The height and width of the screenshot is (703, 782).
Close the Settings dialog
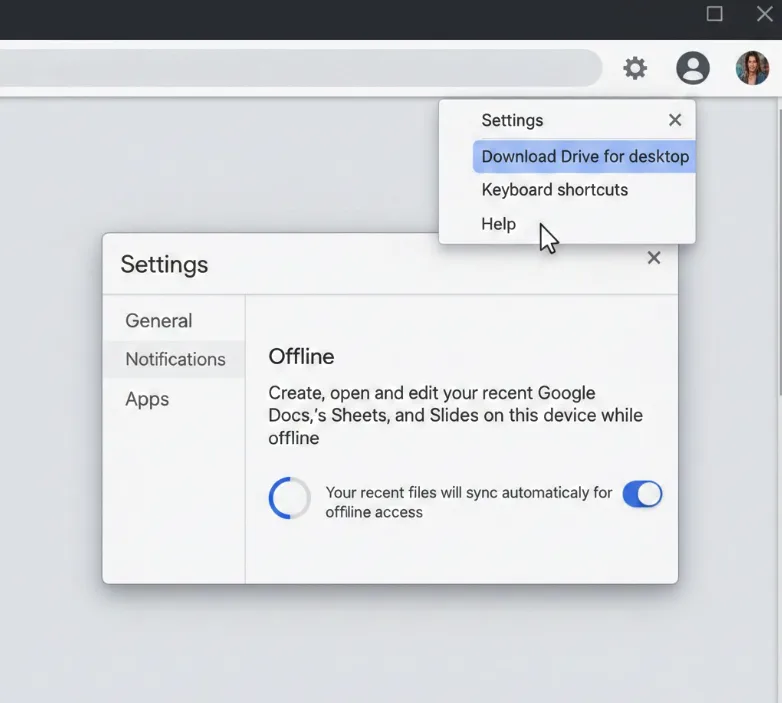(x=654, y=258)
